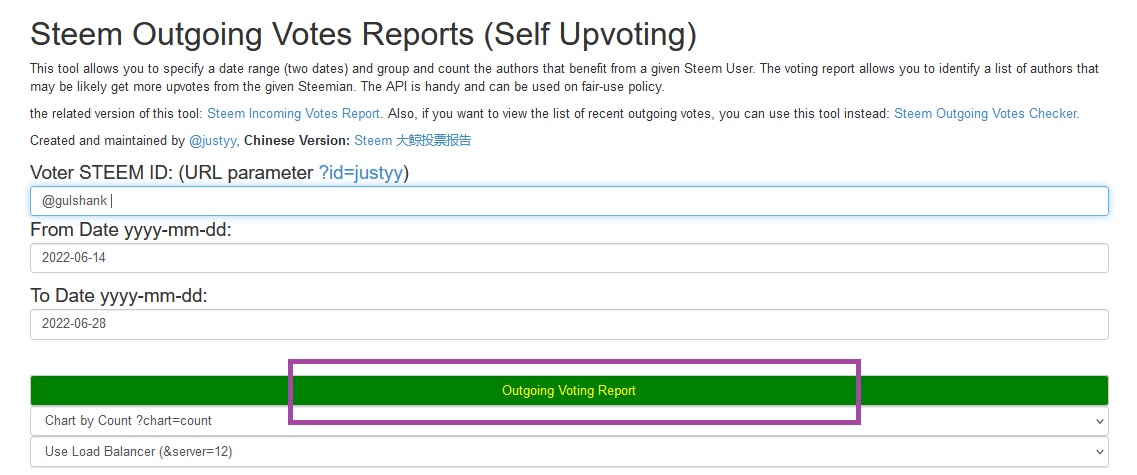Select the To Date field showing 2022-06-28
Viewport: 1137px width, 475px height.
coord(569,324)
